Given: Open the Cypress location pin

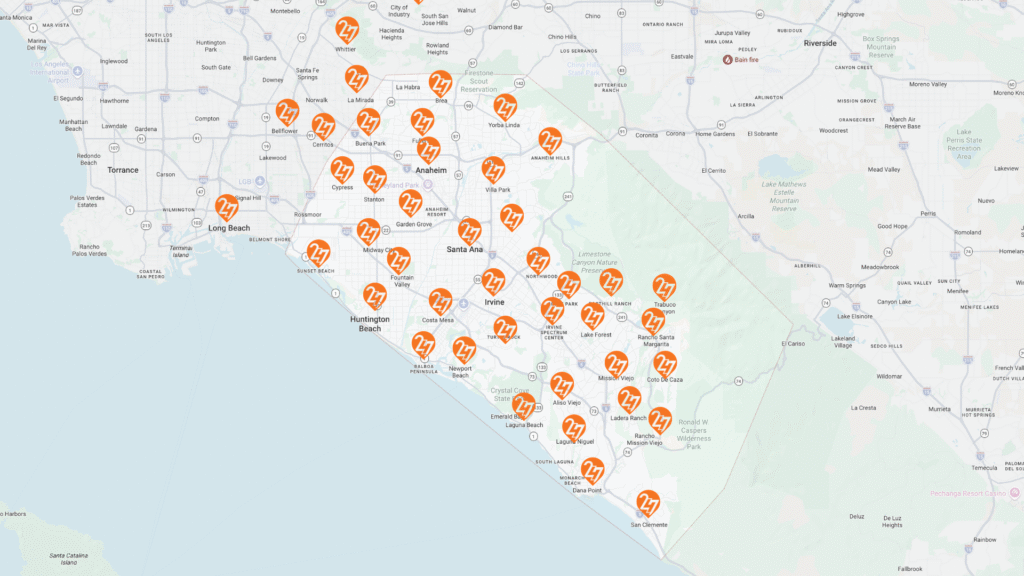Looking at the screenshot, I should [342, 170].
